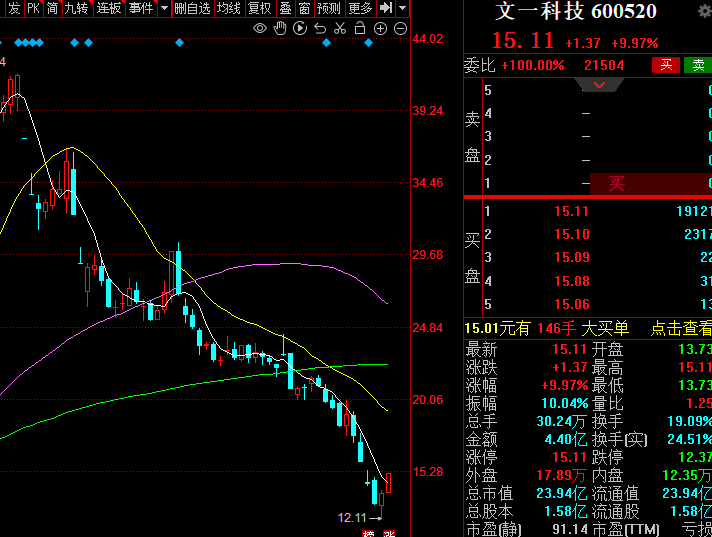Collapse the sell-side order panel chevron
Screen dimensions: 712x537
coord(599,85)
